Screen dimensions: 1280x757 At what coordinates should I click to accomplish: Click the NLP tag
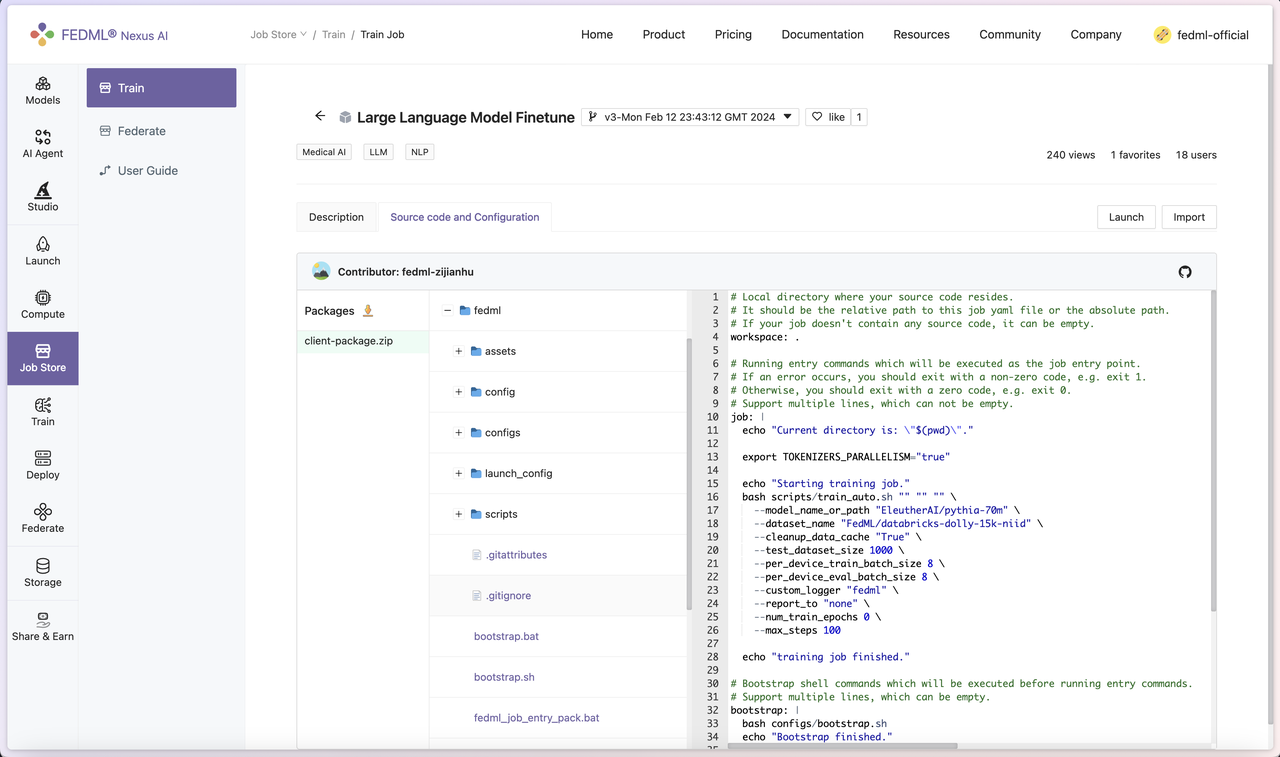tap(420, 152)
